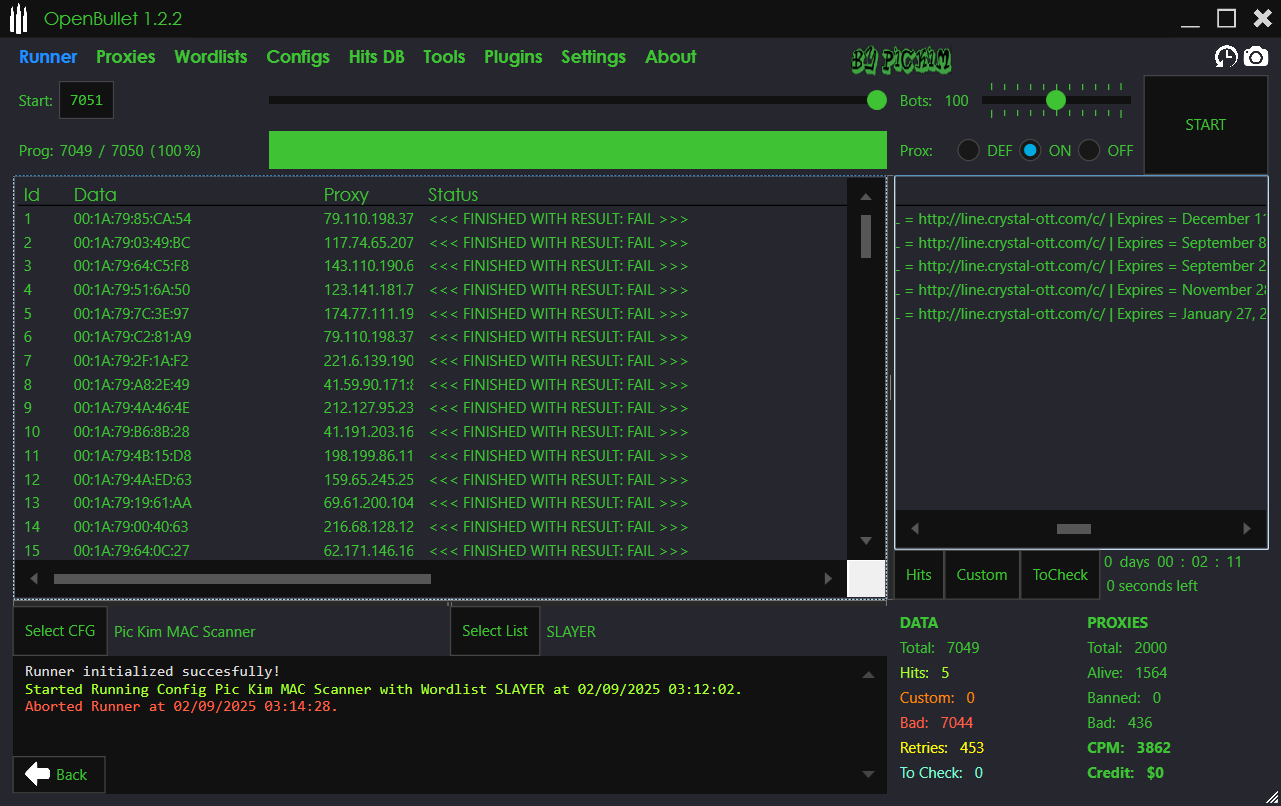Click hits panel scroll left arrow
This screenshot has width=1281, height=806.
[x=914, y=528]
